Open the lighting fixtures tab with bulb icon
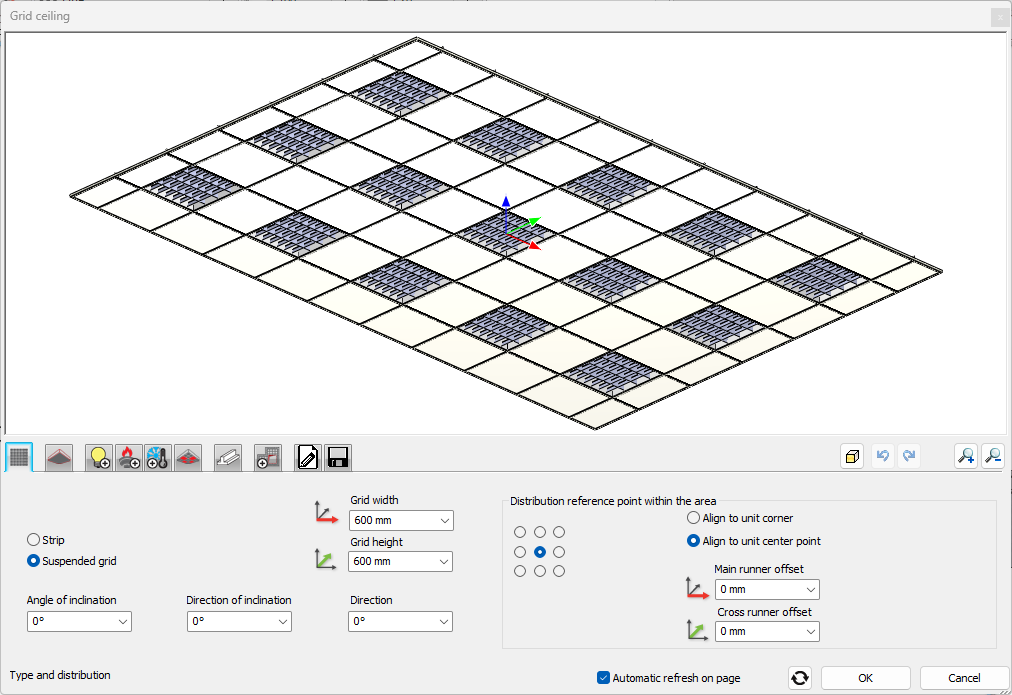 [x=98, y=458]
